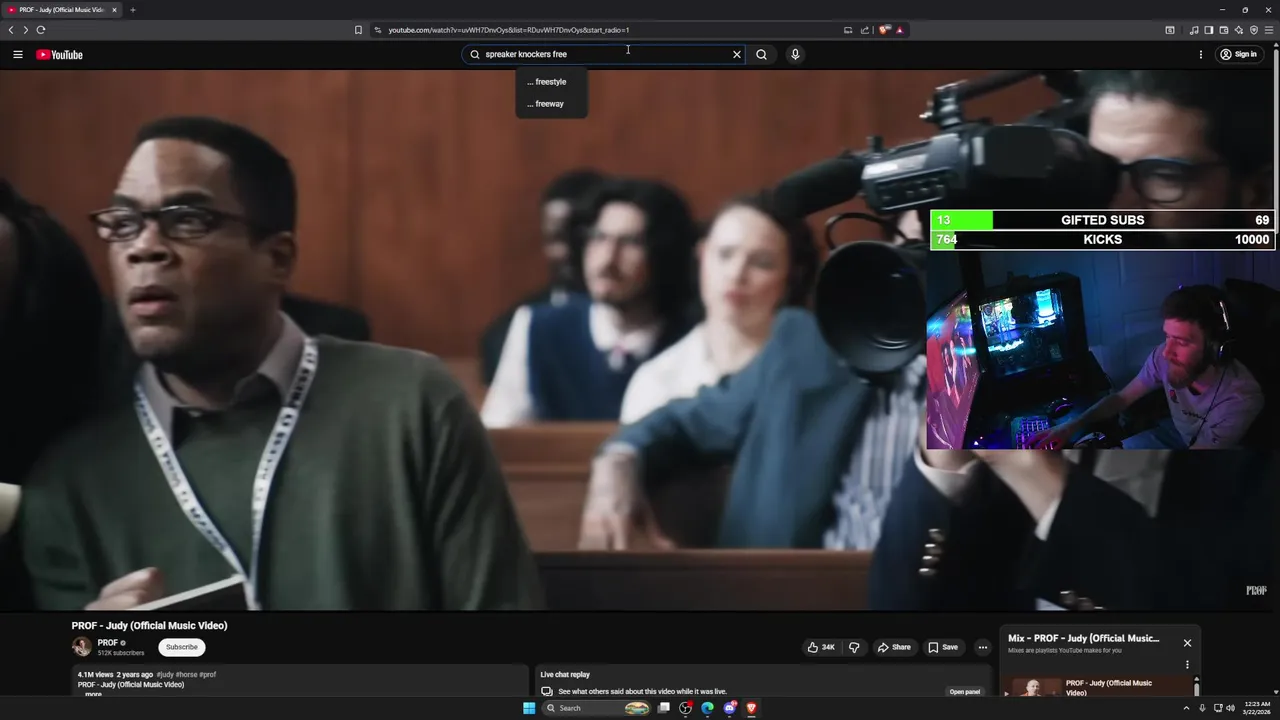Open Microsoft Edge from the taskbar

(707, 708)
